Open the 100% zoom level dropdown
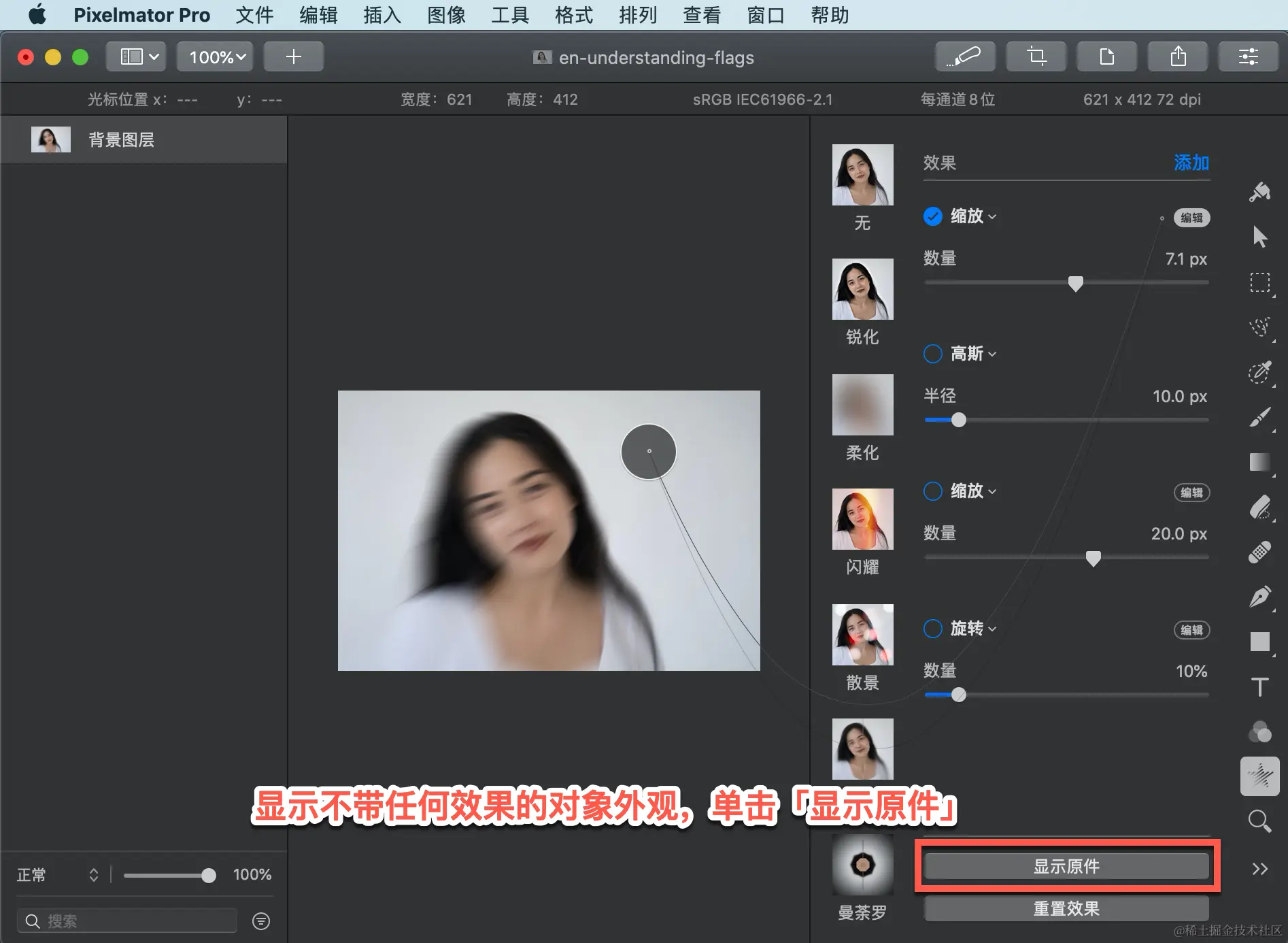 pos(216,56)
